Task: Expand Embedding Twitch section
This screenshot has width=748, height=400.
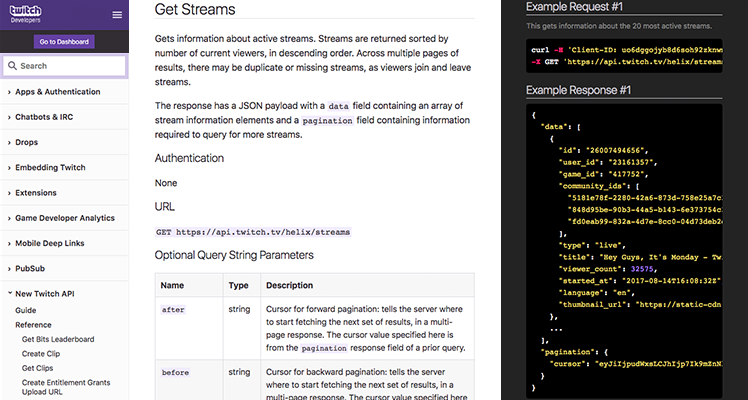Action: (64, 167)
